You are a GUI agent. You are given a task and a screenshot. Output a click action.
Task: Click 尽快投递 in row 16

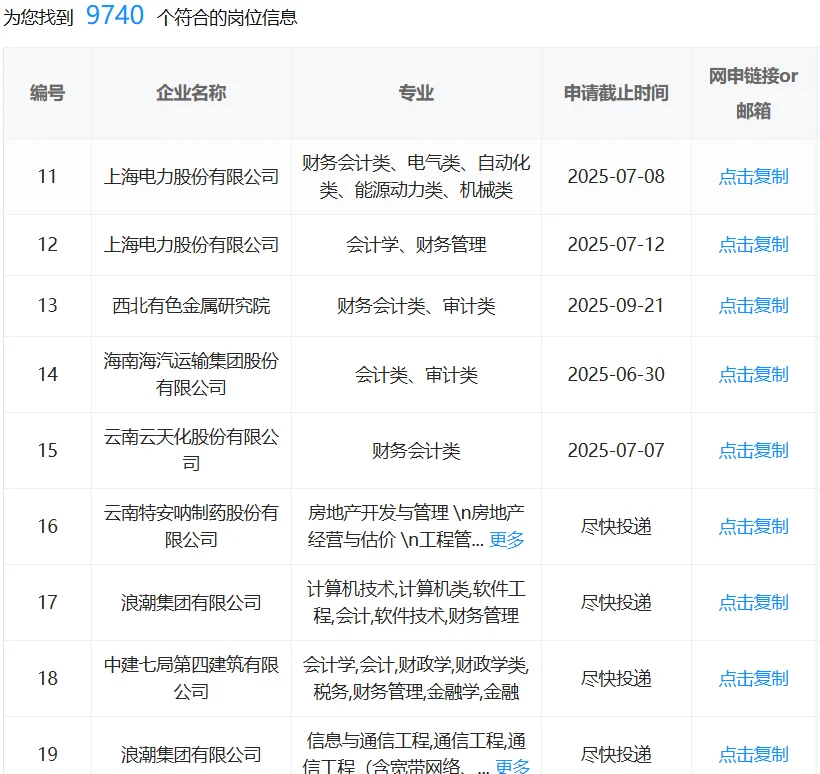[x=616, y=527]
